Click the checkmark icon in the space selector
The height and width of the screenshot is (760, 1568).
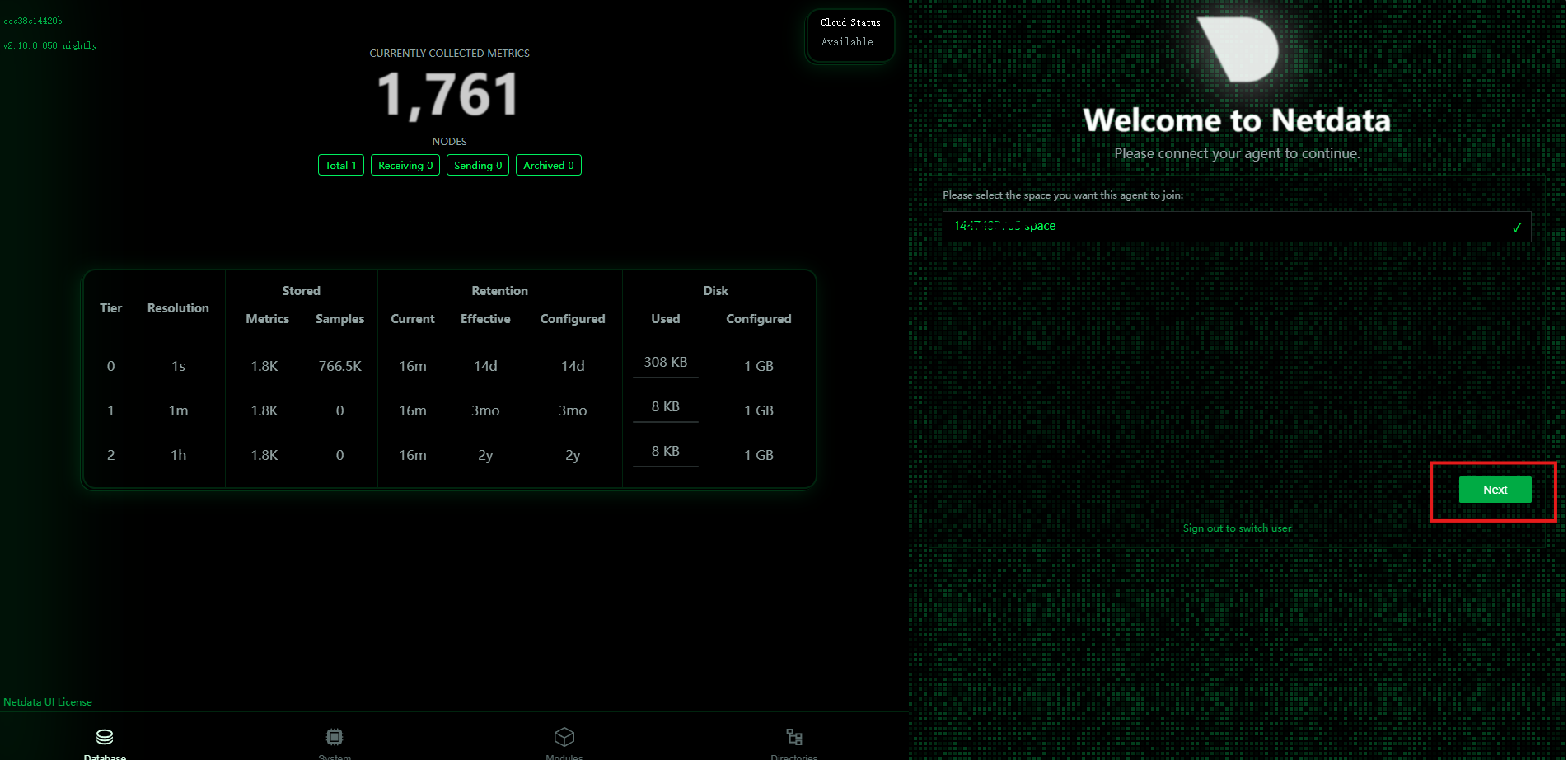[1516, 228]
